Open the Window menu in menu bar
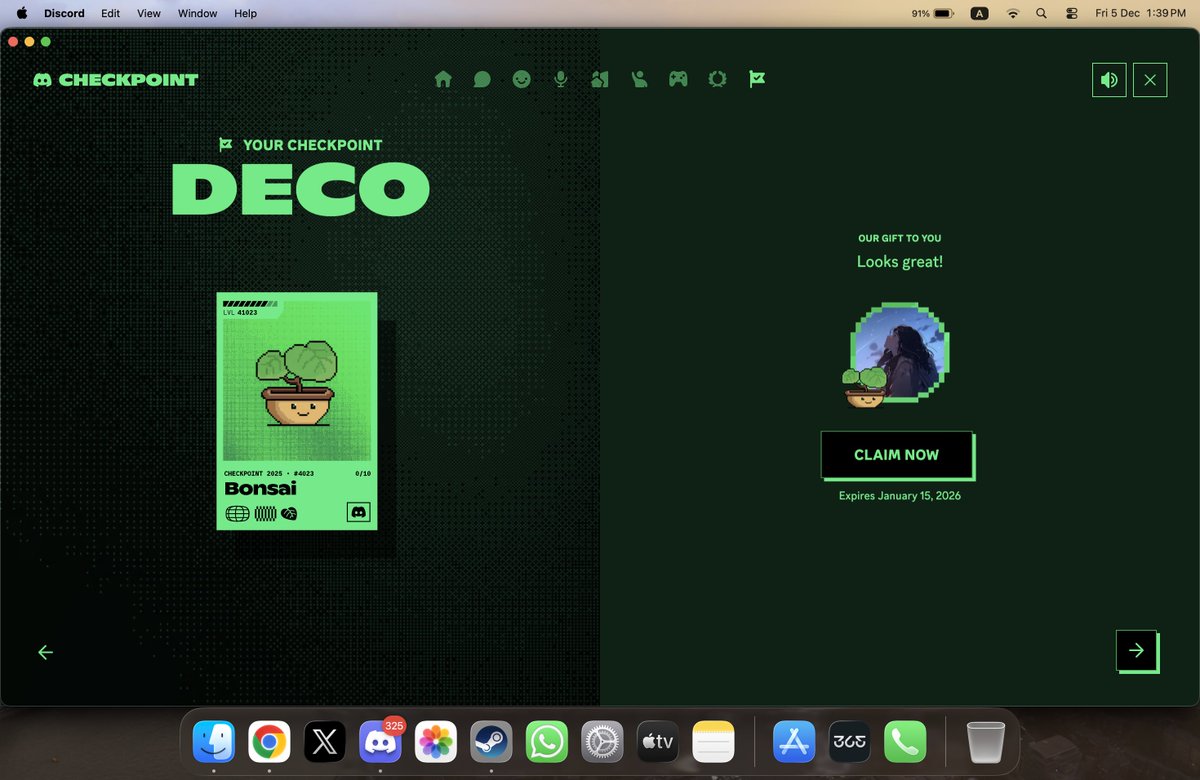This screenshot has width=1200, height=780. [x=197, y=13]
